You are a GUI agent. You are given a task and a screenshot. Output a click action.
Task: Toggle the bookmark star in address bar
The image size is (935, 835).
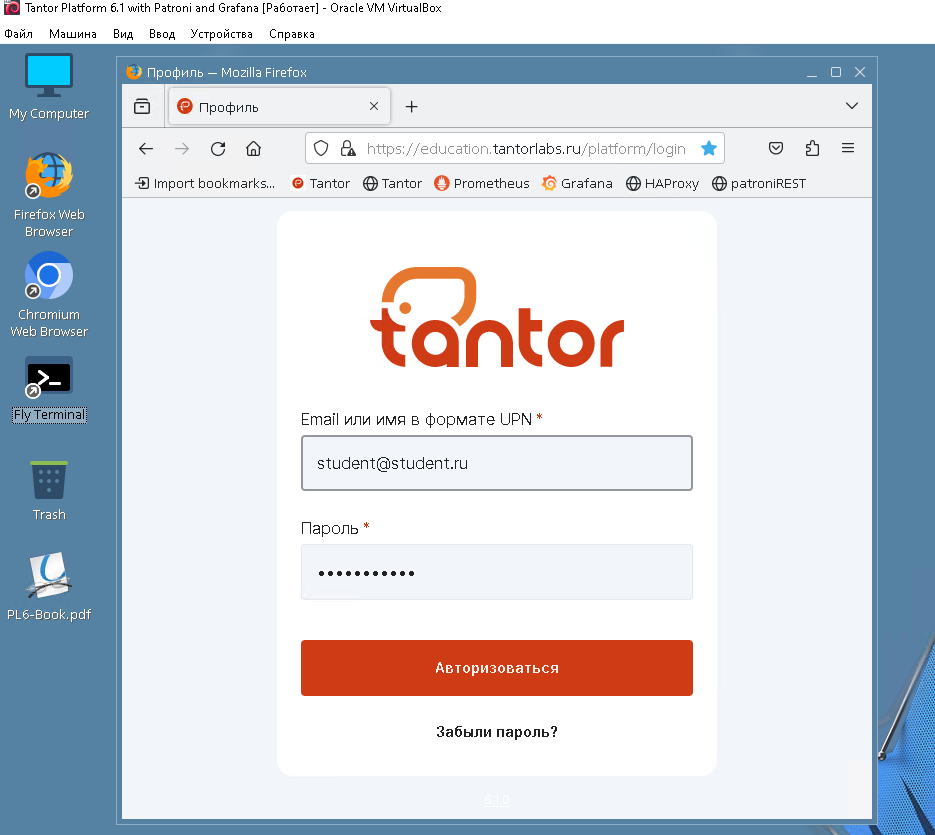point(709,149)
